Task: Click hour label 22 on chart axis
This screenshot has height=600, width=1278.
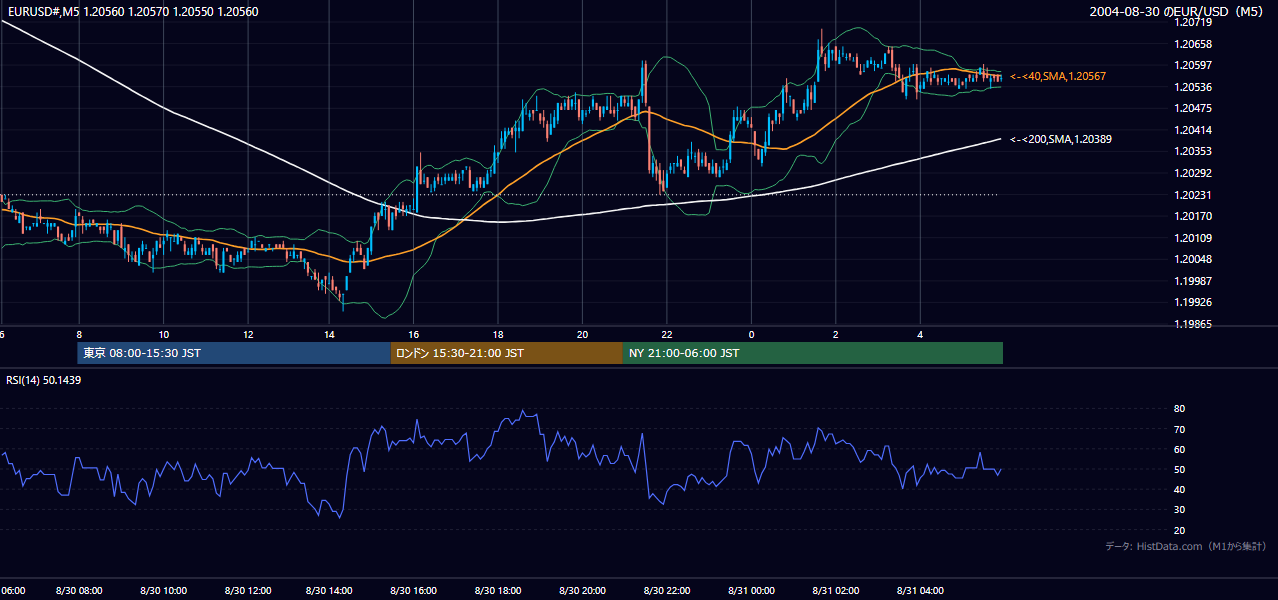Action: point(666,334)
